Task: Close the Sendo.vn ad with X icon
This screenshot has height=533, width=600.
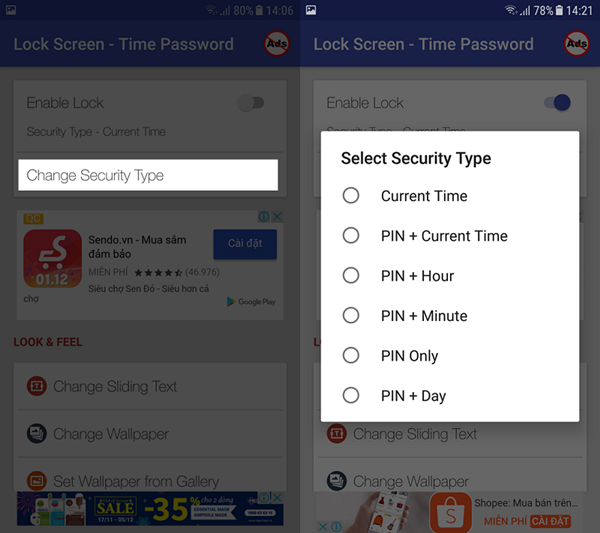Action: point(277,217)
